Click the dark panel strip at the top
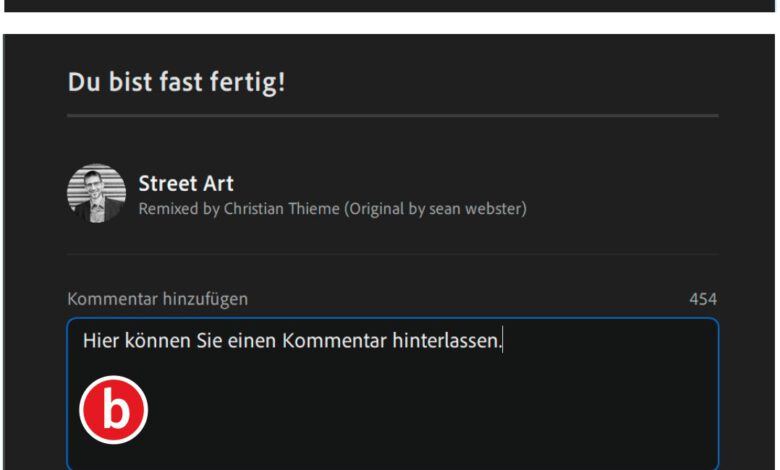The image size is (780, 470). pos(390,5)
